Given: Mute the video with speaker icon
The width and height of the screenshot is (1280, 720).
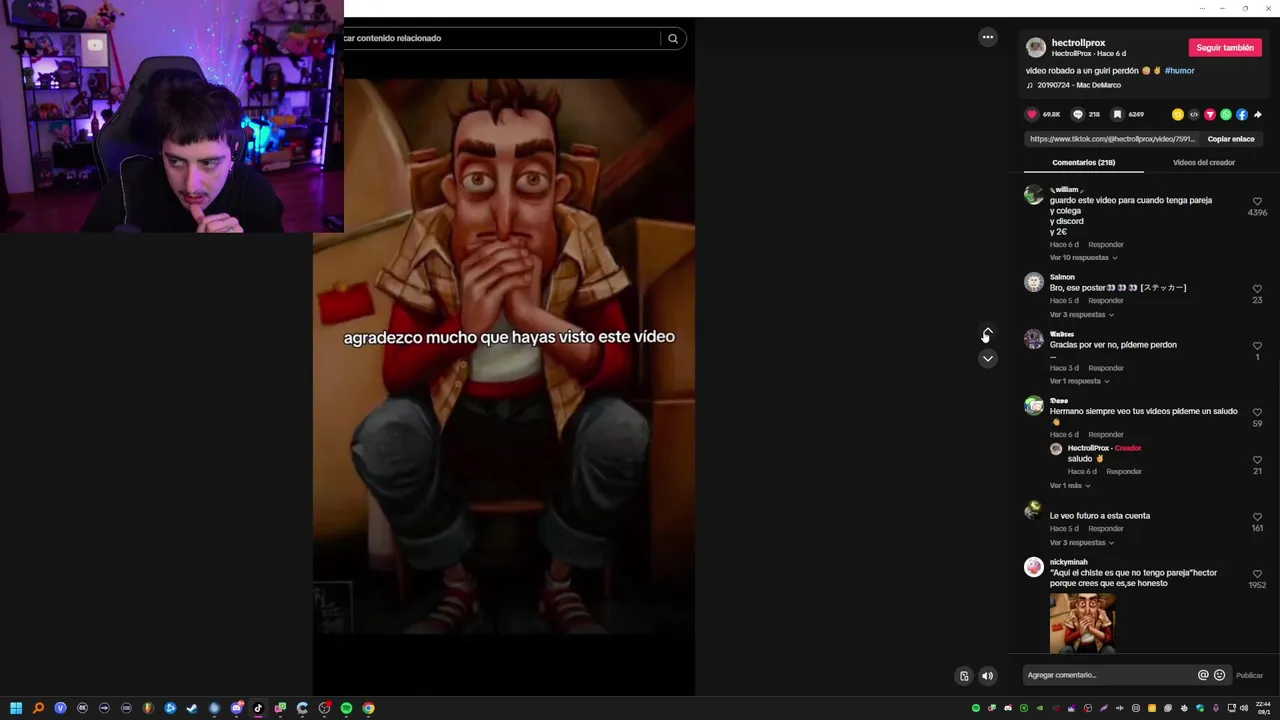Looking at the screenshot, I should (x=988, y=676).
